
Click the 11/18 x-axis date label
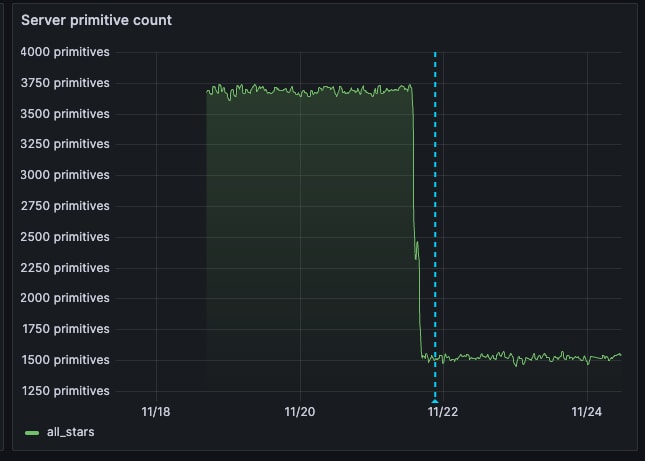(x=157, y=411)
